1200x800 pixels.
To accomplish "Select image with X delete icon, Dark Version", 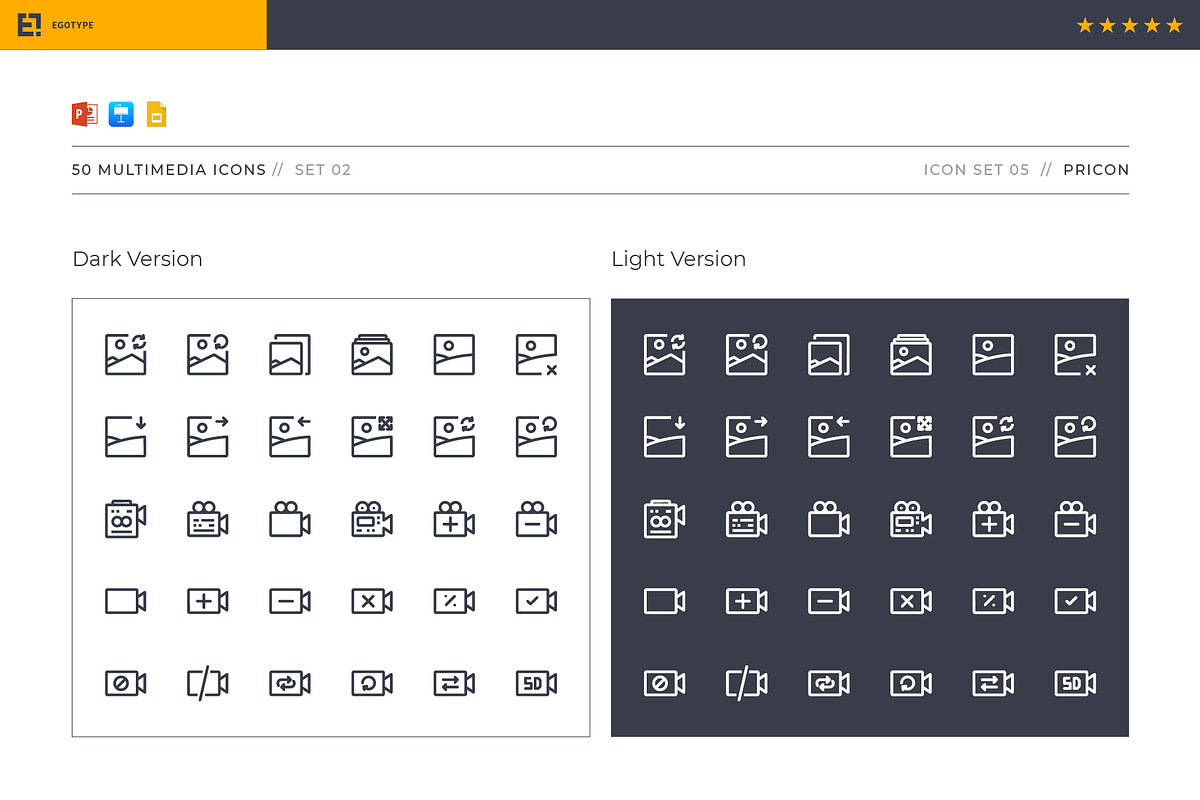I will (537, 355).
